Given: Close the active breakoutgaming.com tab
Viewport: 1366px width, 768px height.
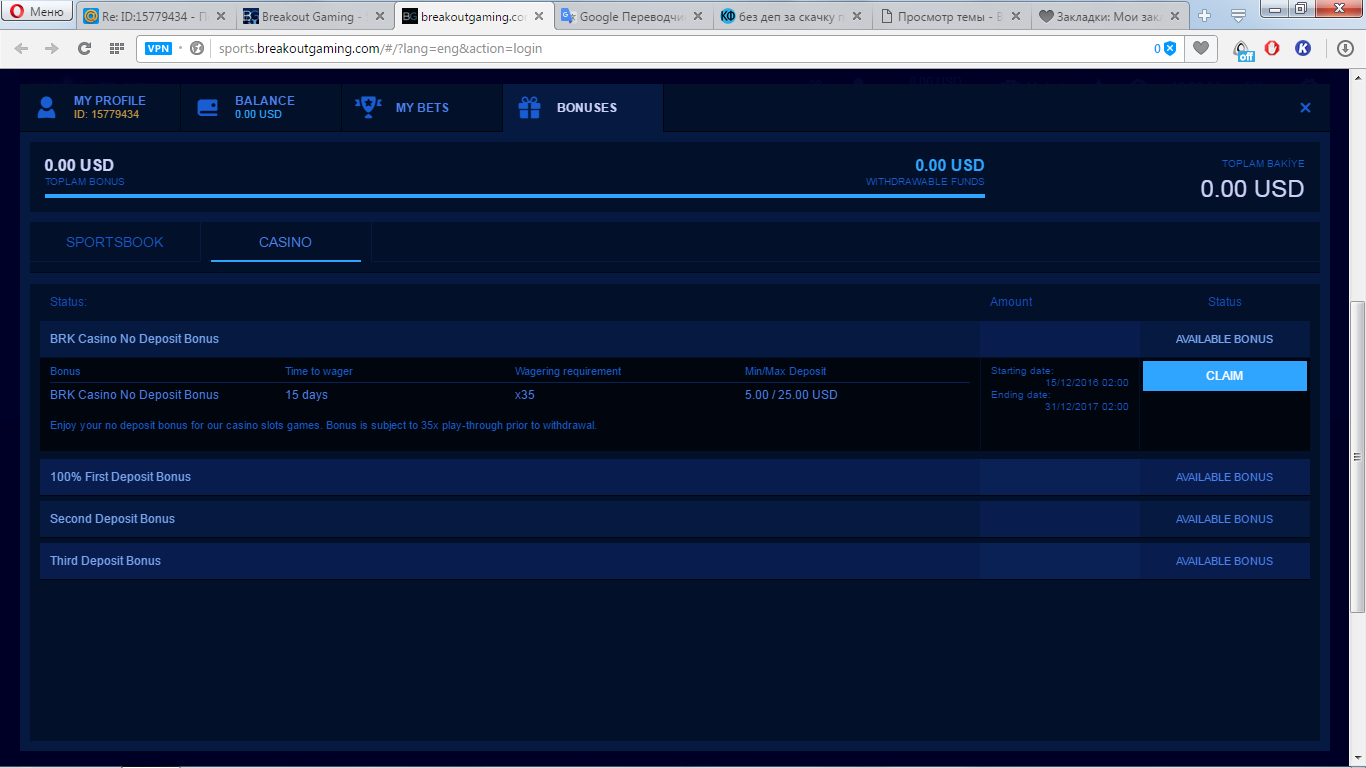Looking at the screenshot, I should point(540,16).
